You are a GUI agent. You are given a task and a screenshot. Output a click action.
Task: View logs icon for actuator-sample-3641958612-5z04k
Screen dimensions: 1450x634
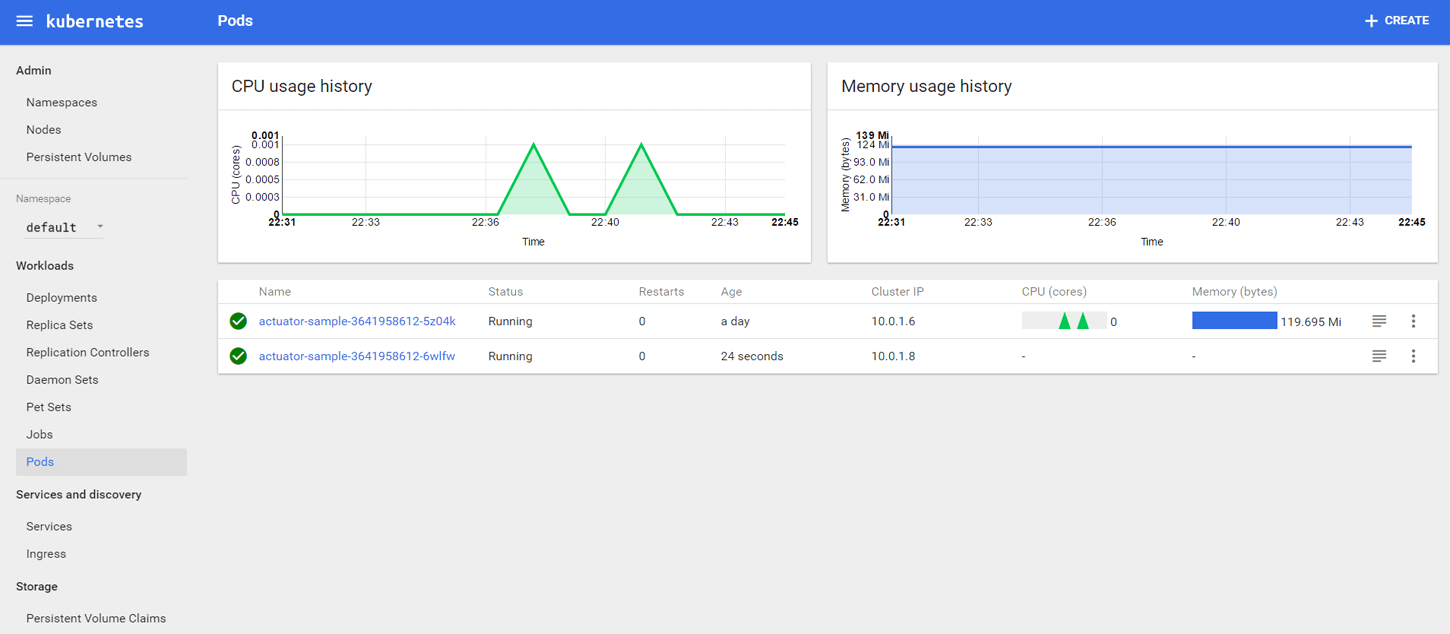(1379, 321)
